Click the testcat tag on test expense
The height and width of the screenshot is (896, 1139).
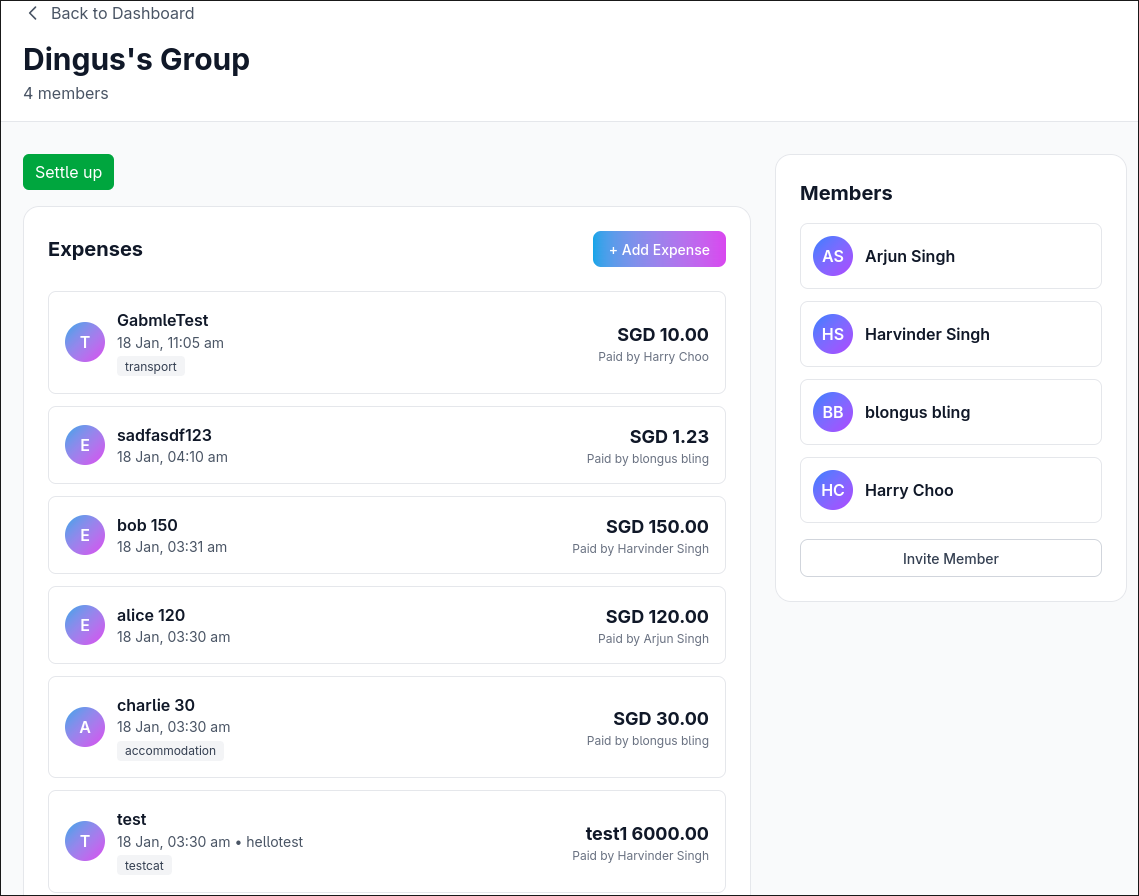click(144, 865)
